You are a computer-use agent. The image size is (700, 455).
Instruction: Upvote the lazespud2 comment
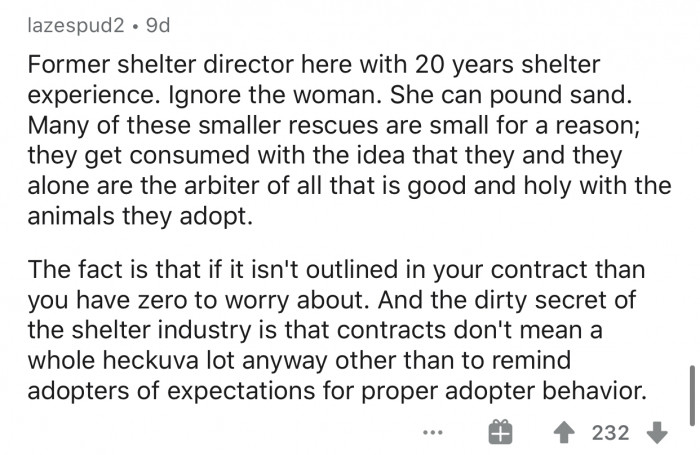565,432
